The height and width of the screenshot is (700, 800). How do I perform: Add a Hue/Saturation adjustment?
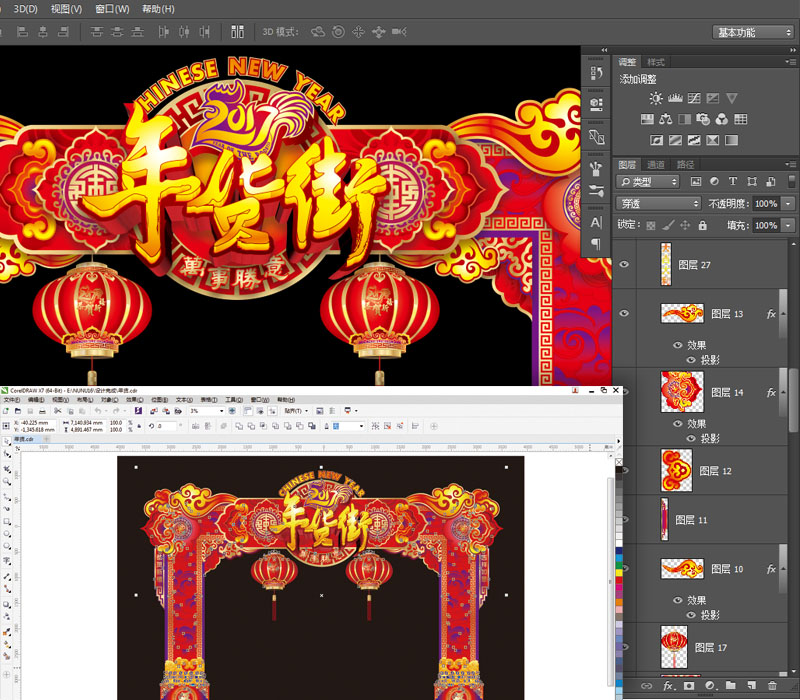[647, 119]
